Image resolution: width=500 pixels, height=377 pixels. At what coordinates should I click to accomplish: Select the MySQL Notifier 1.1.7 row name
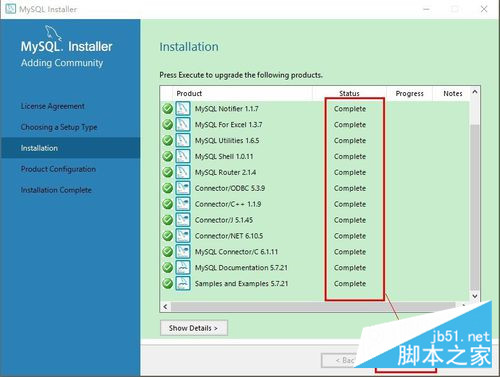(227, 109)
